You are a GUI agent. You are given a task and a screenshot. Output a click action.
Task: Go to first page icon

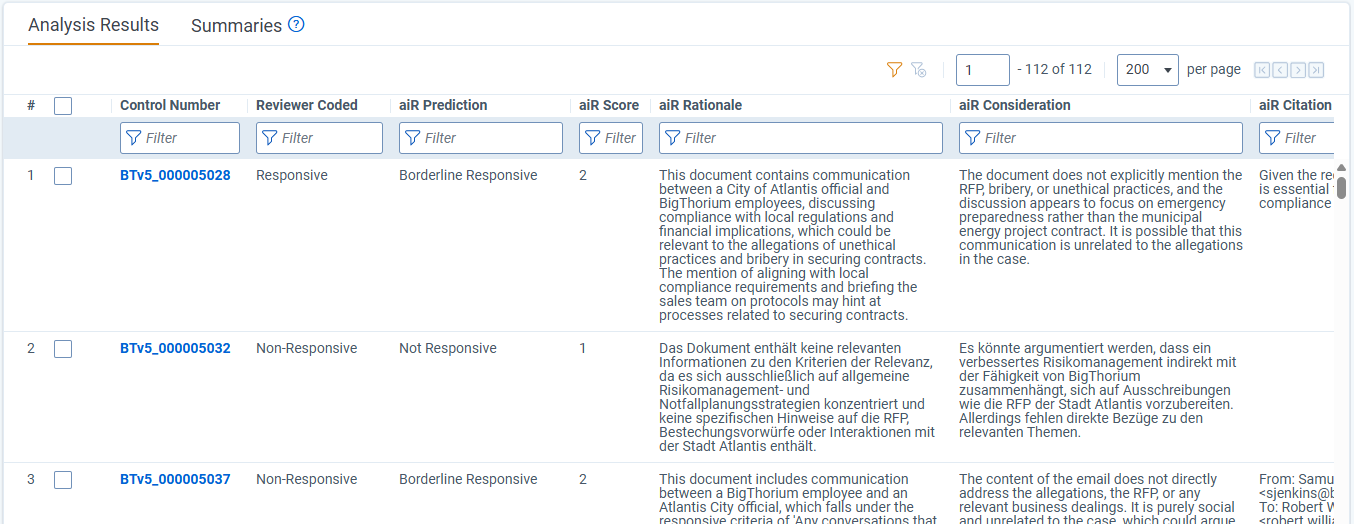[1262, 70]
